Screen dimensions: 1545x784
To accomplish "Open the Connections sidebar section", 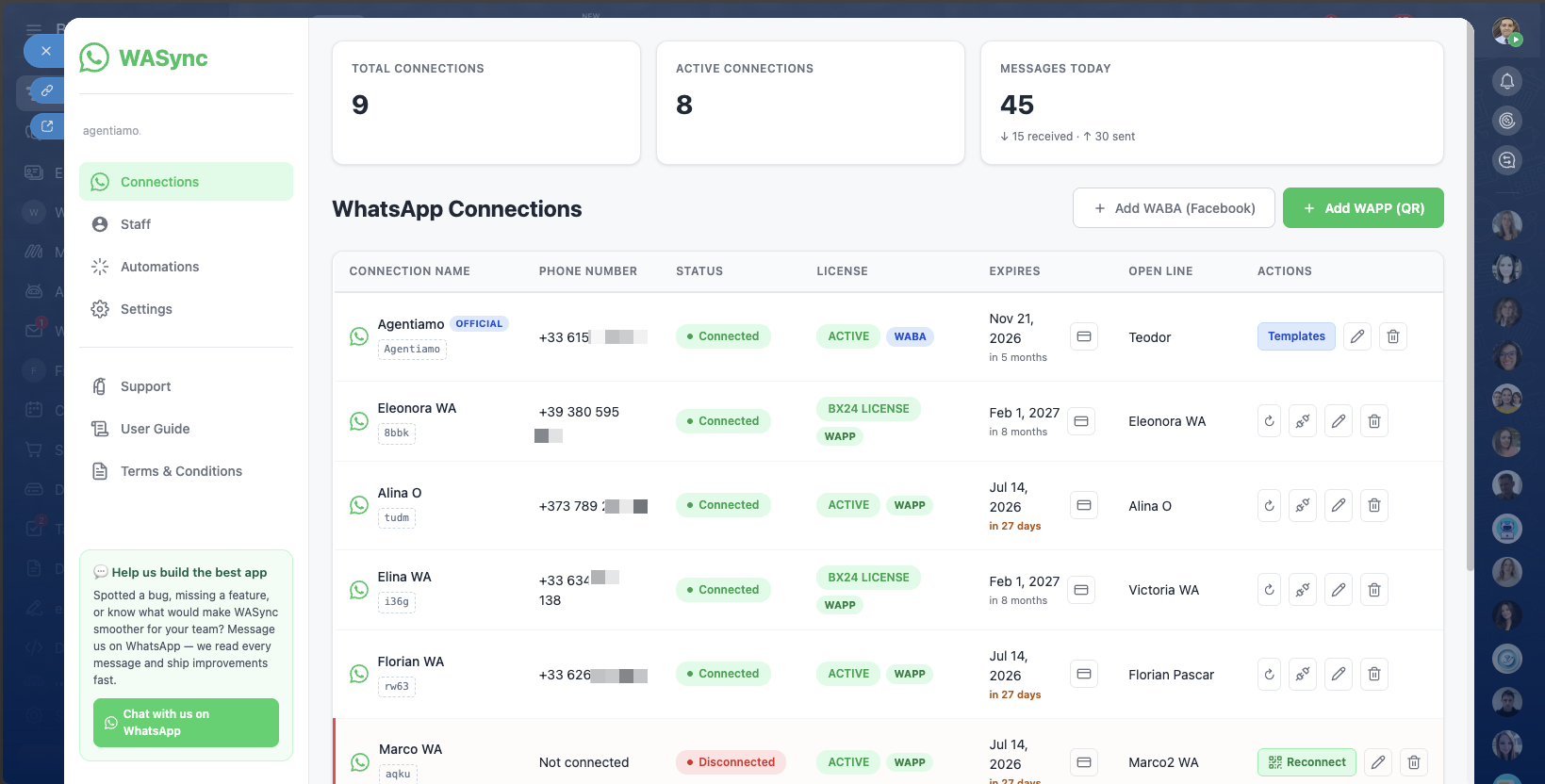I will 186,182.
